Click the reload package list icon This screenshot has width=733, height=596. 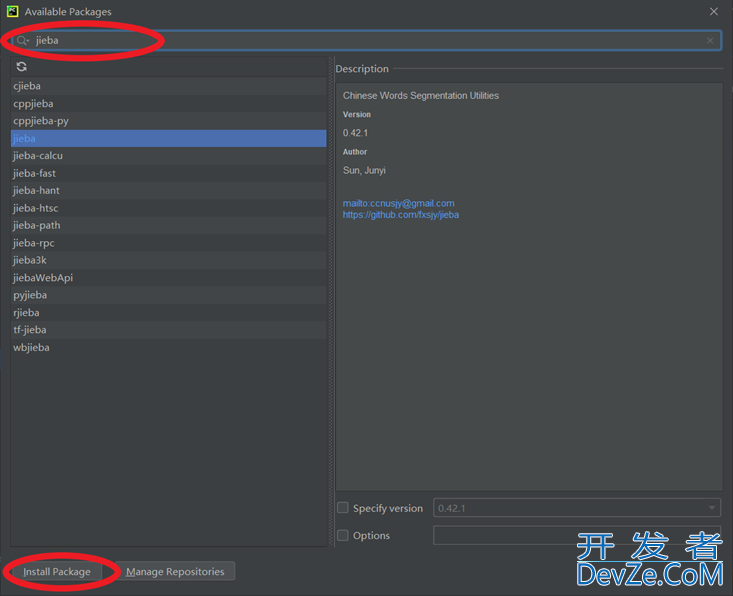[22, 67]
